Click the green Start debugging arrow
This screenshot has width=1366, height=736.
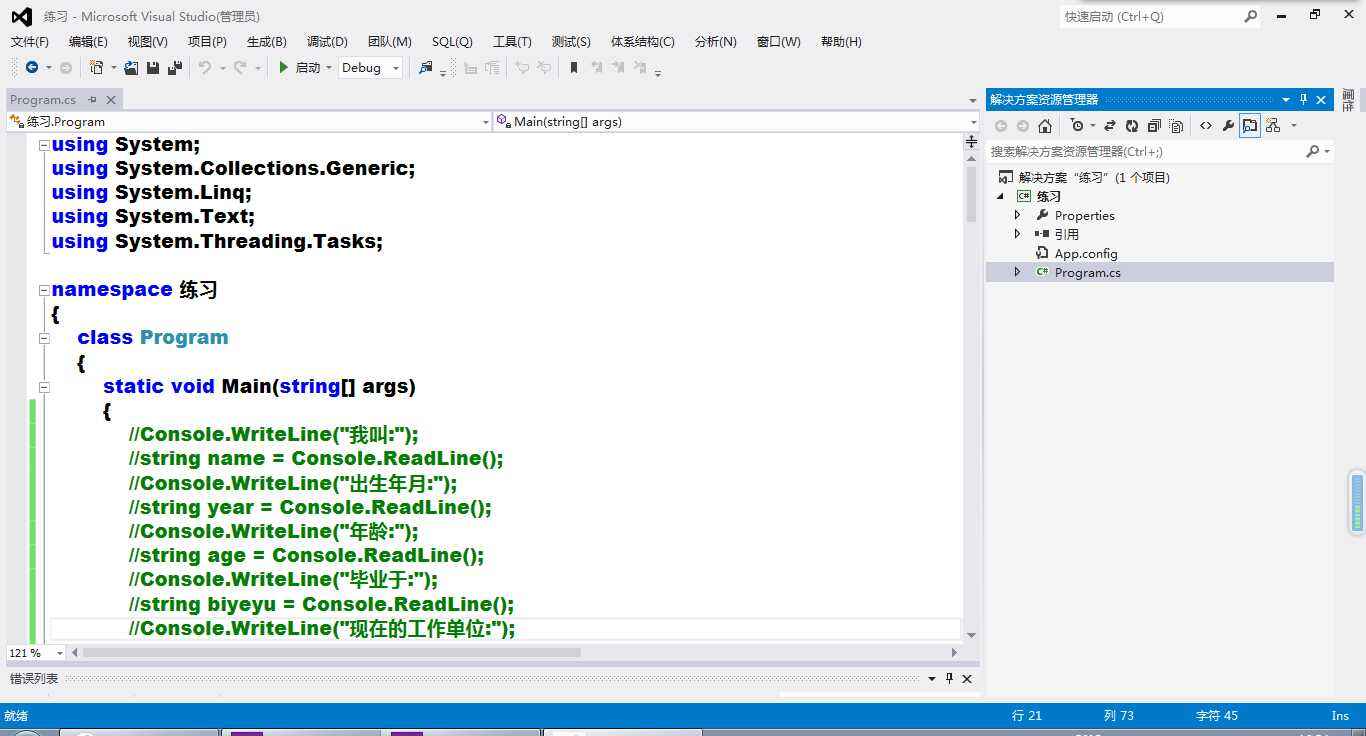point(284,68)
